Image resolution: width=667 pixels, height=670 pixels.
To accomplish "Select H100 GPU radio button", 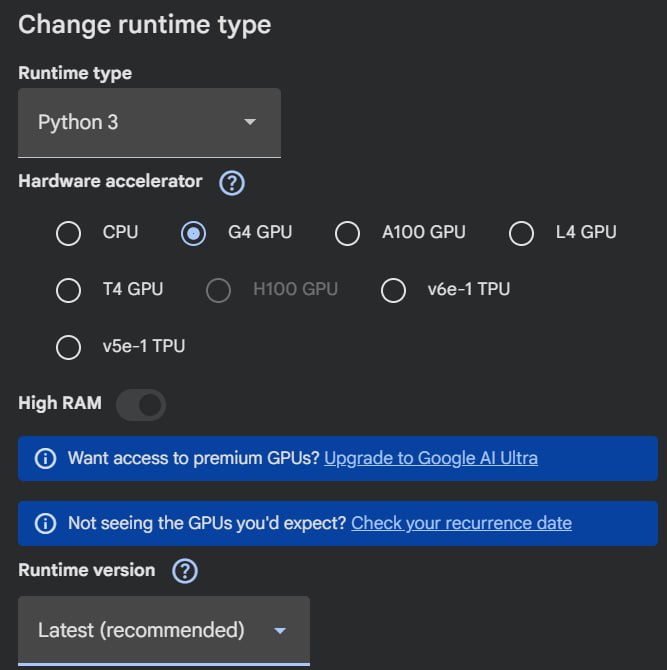I will click(218, 290).
